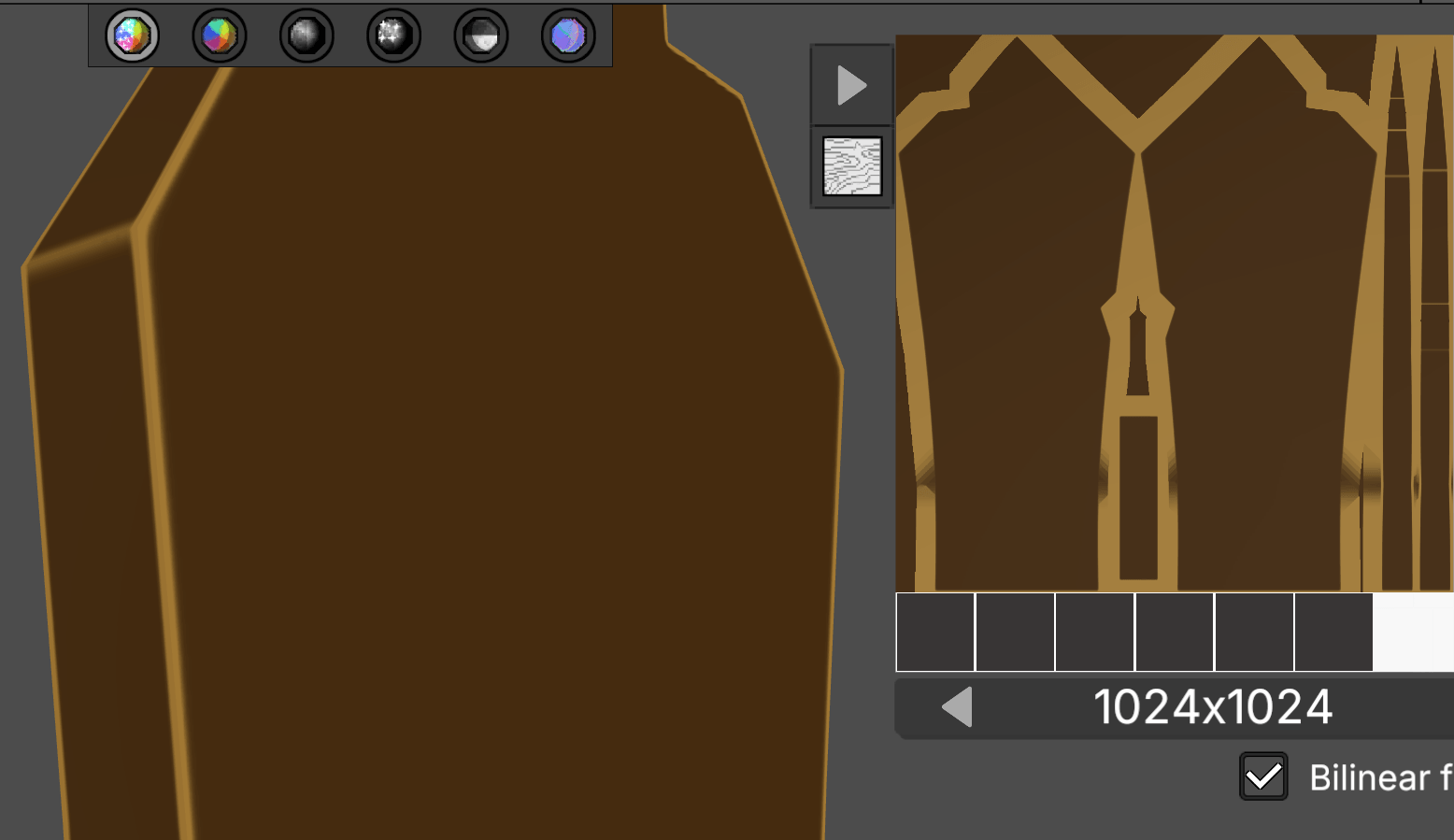
Task: Click the fourth dark slot under the texture
Action: [x=1175, y=632]
